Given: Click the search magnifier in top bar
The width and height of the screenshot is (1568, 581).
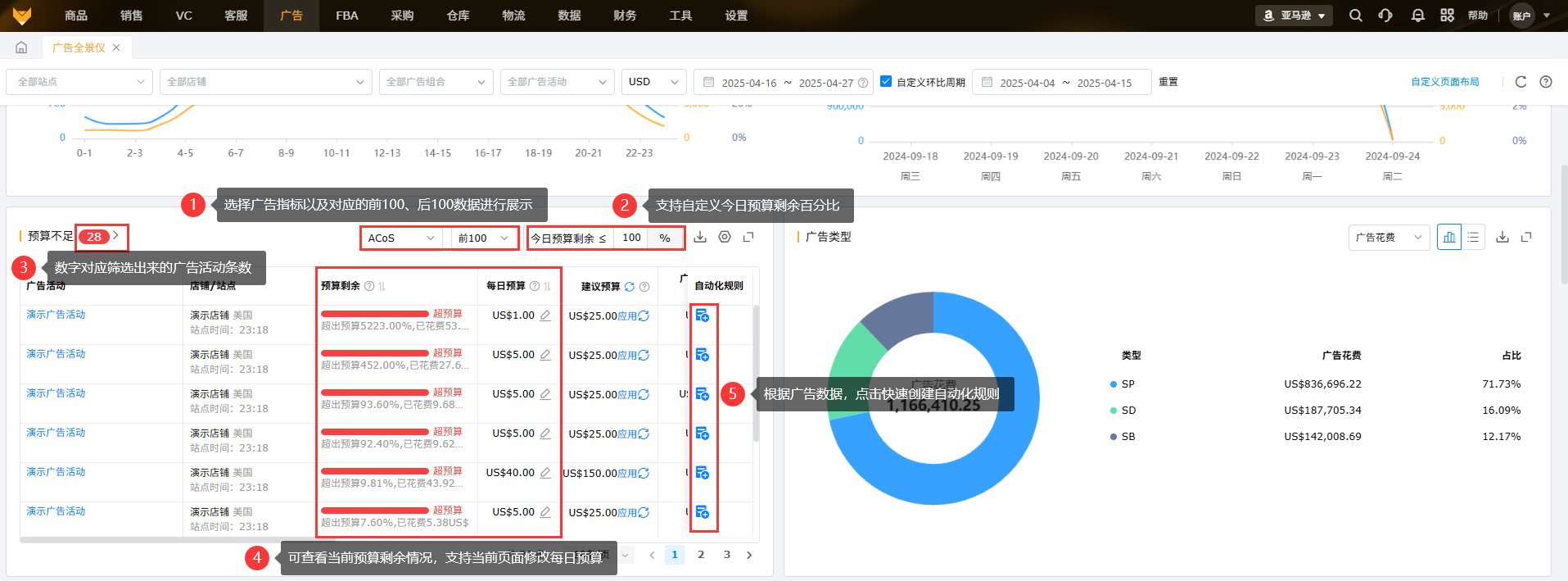Looking at the screenshot, I should (1356, 16).
